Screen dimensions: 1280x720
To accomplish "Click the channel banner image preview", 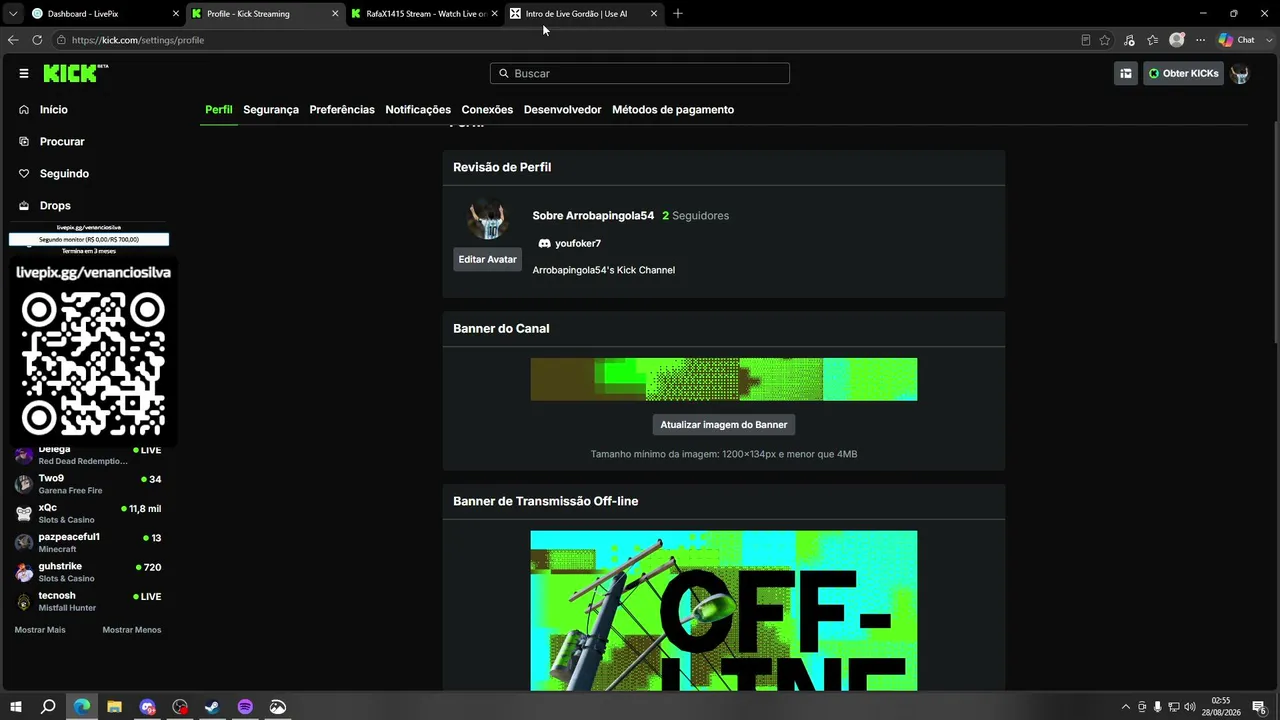I will coord(724,379).
